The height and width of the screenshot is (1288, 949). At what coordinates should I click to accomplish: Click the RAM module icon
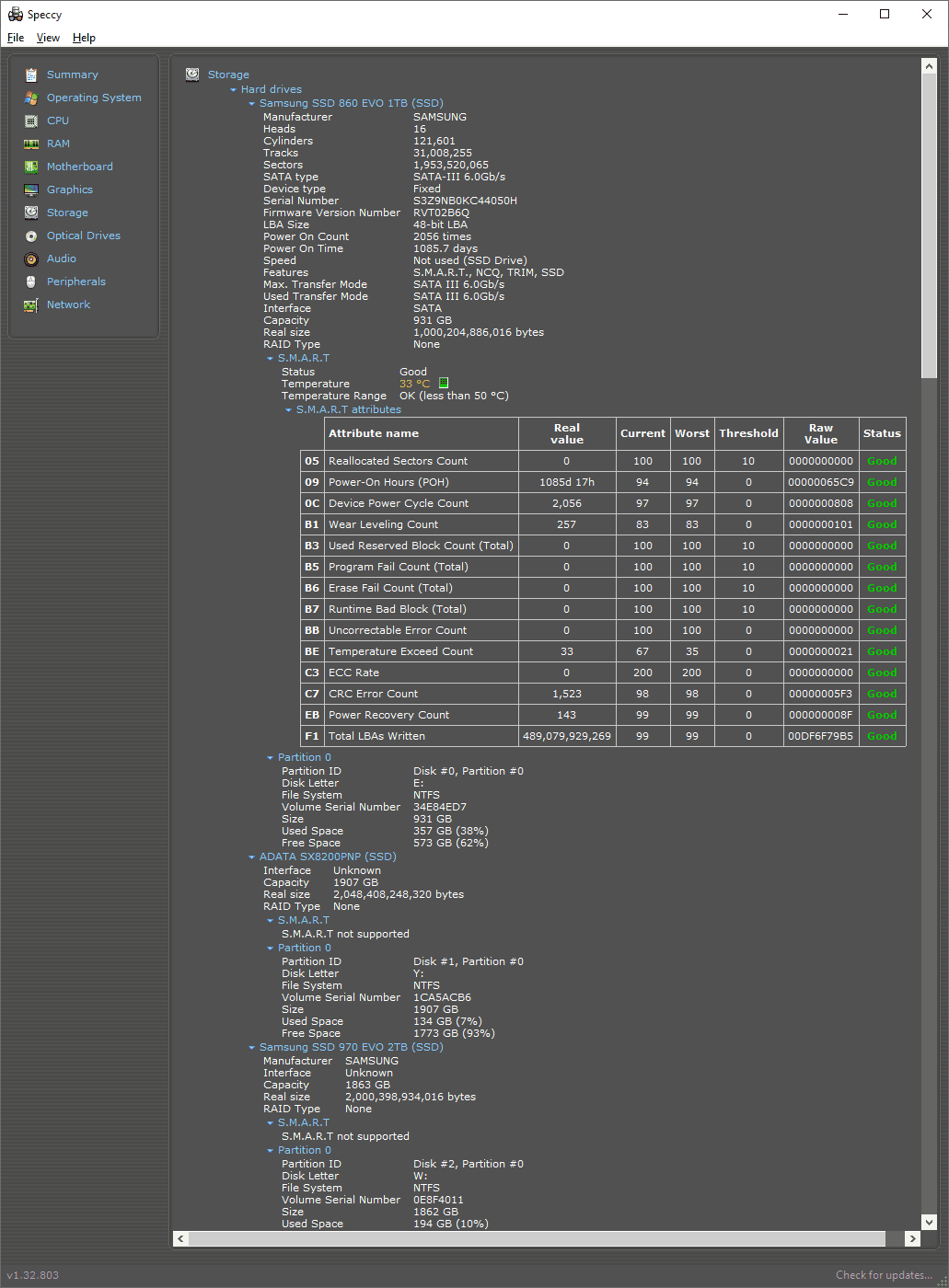30,144
